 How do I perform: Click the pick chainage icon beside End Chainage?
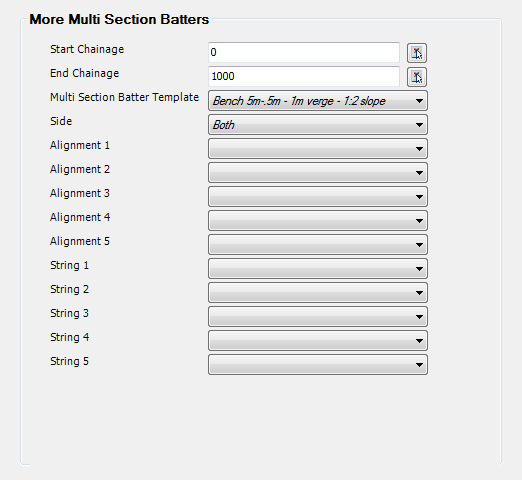tap(417, 77)
